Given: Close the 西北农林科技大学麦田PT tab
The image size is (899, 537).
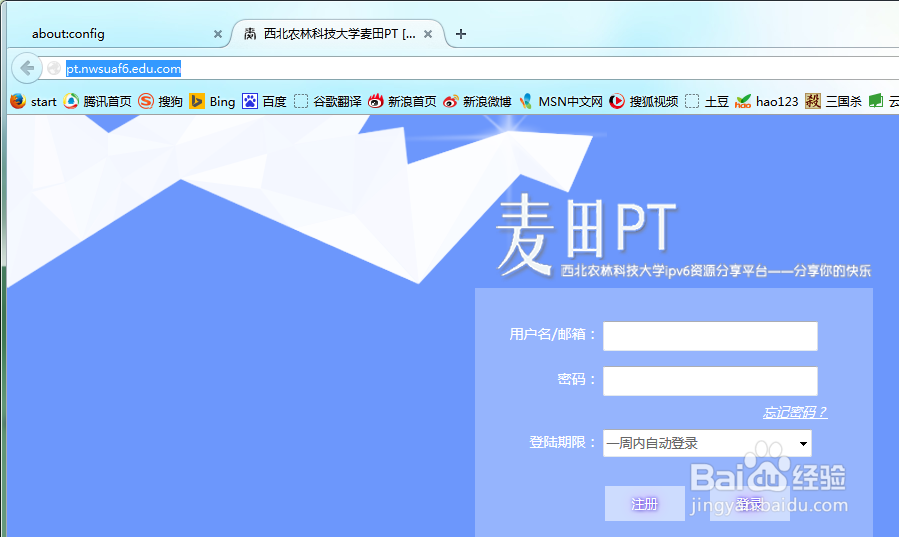Looking at the screenshot, I should coord(428,34).
